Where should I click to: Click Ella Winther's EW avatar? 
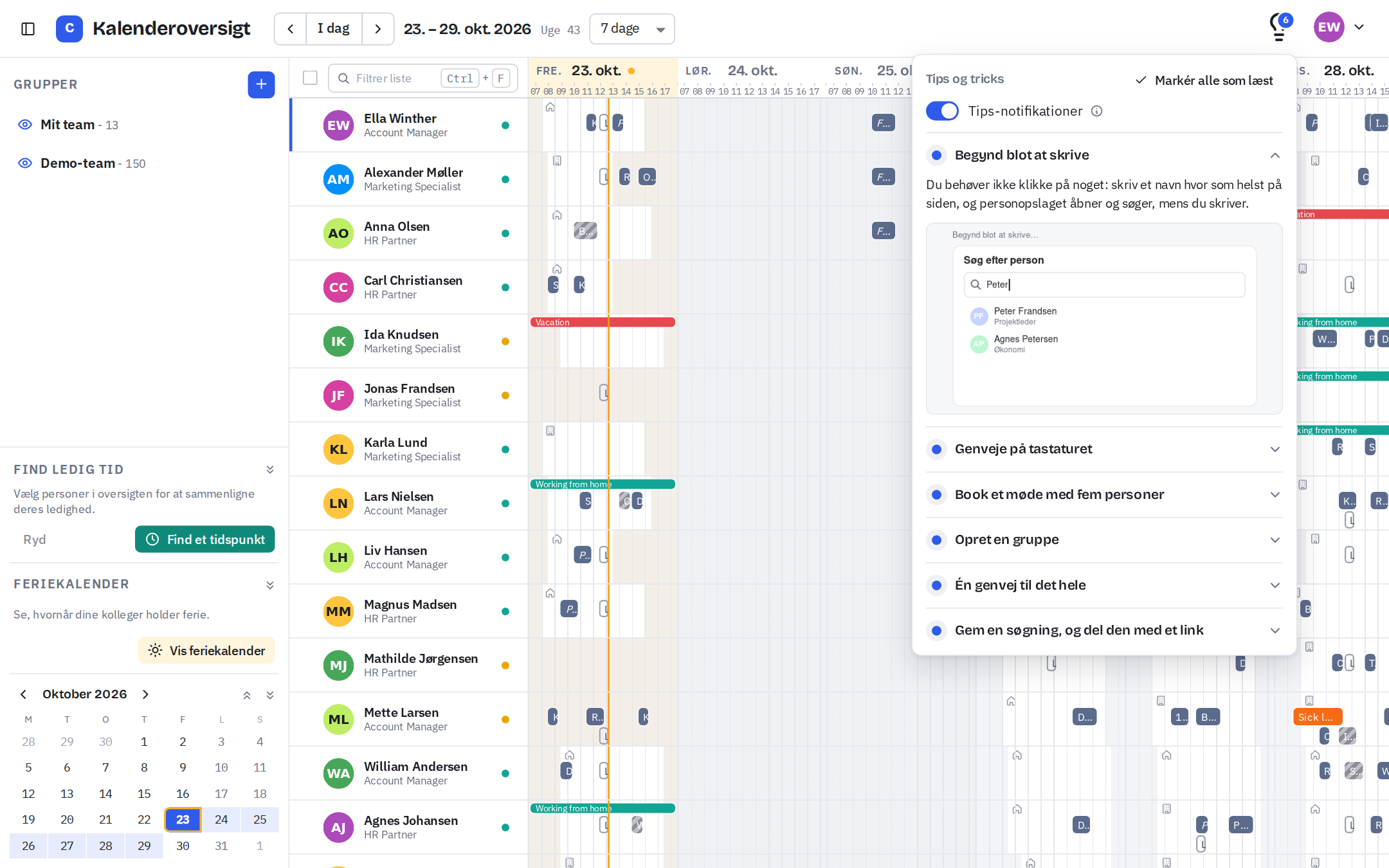[338, 125]
